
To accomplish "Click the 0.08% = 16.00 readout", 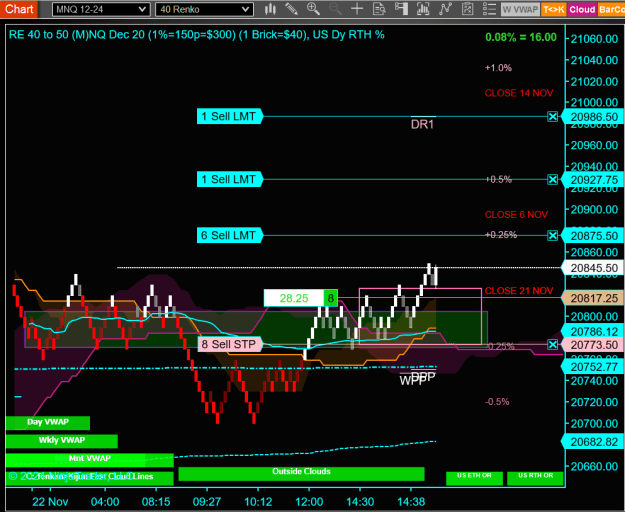I will tap(521, 37).
